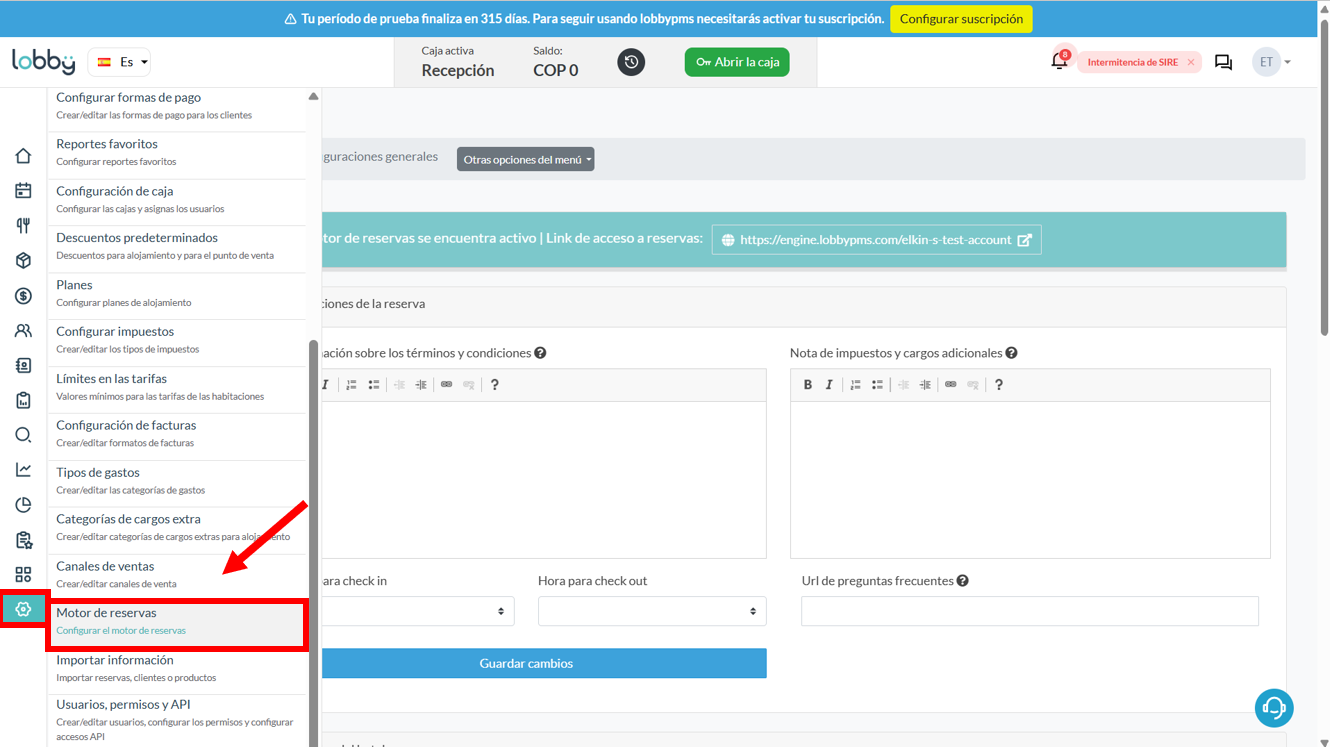
Task: Insert link in impuestos note editor
Action: 951,385
